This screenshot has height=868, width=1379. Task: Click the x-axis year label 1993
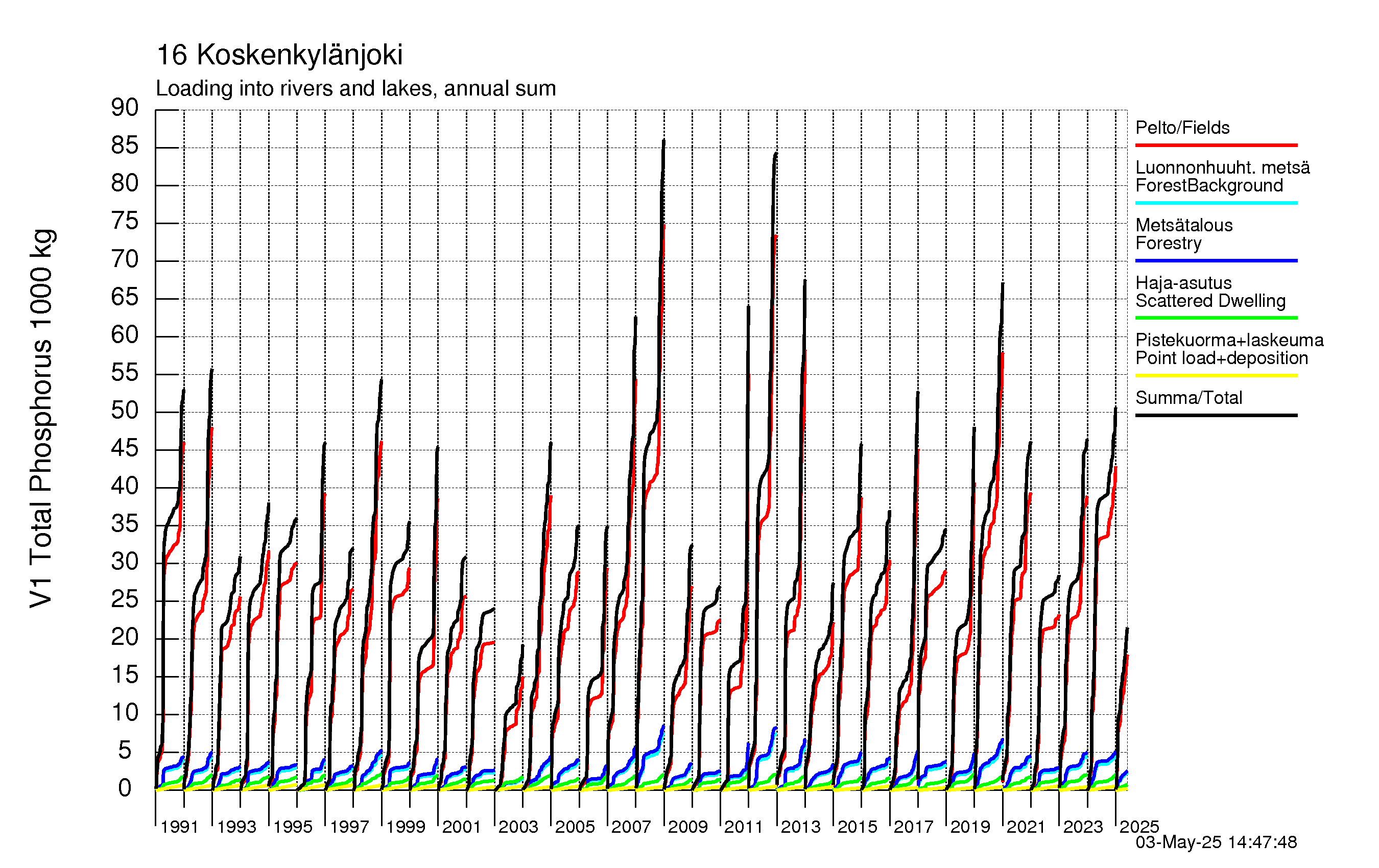236,827
